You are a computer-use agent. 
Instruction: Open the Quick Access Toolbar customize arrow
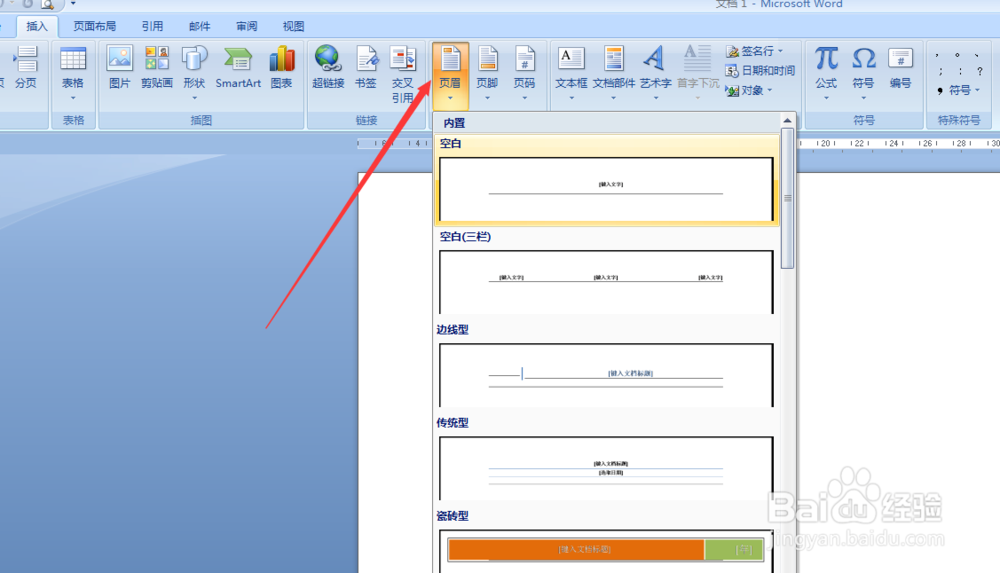pyautogui.click(x=73, y=4)
